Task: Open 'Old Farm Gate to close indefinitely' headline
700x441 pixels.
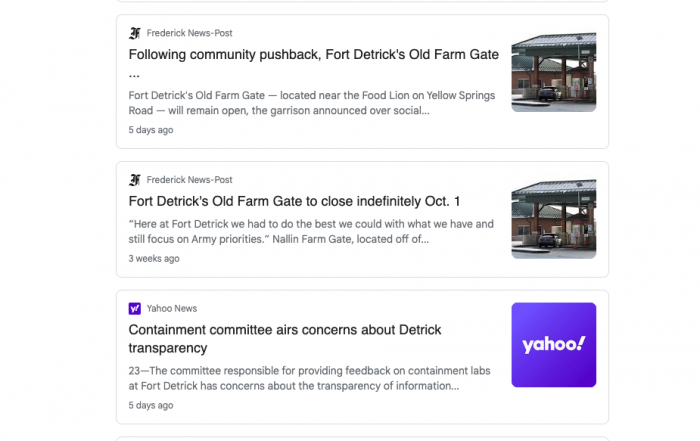Action: pos(294,201)
